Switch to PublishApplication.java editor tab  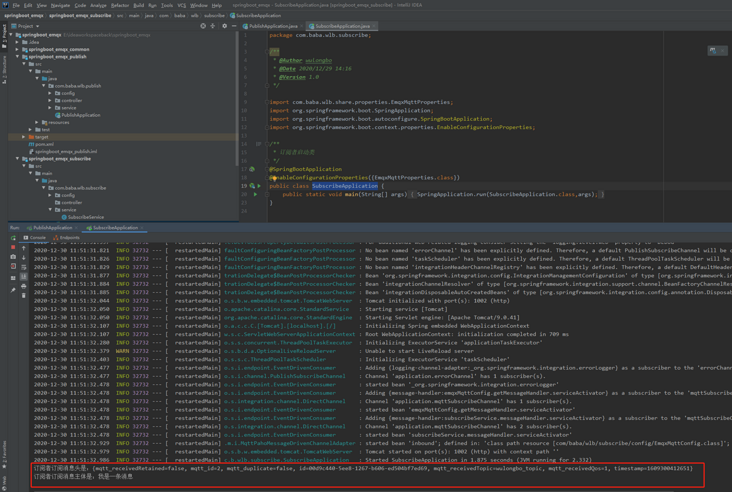(273, 26)
